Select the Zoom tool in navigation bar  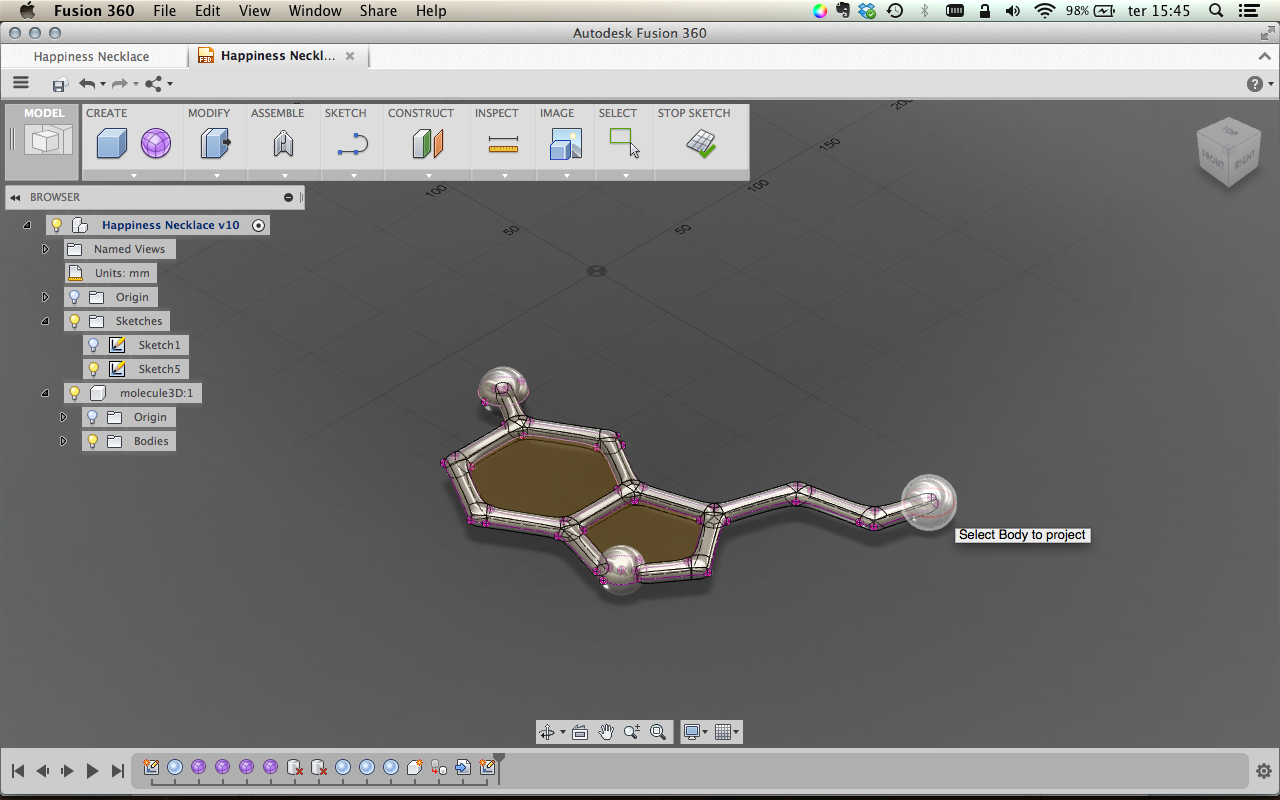tap(631, 732)
